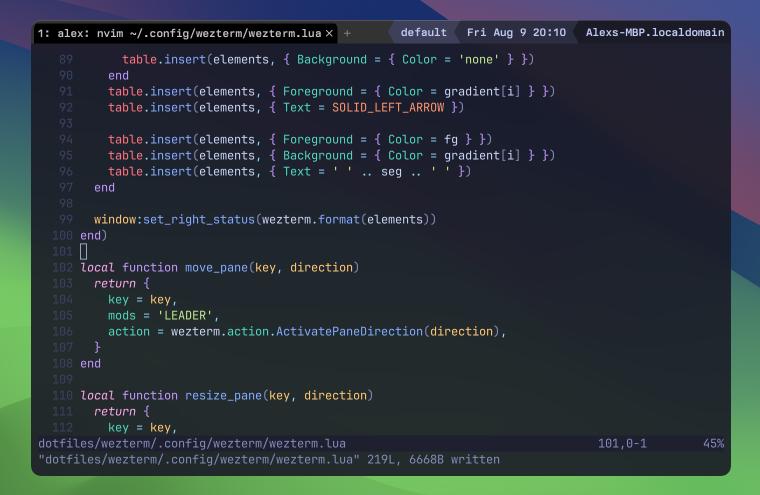The height and width of the screenshot is (495, 760).
Task: Click the 'default' workspace status segment
Action: 423,32
